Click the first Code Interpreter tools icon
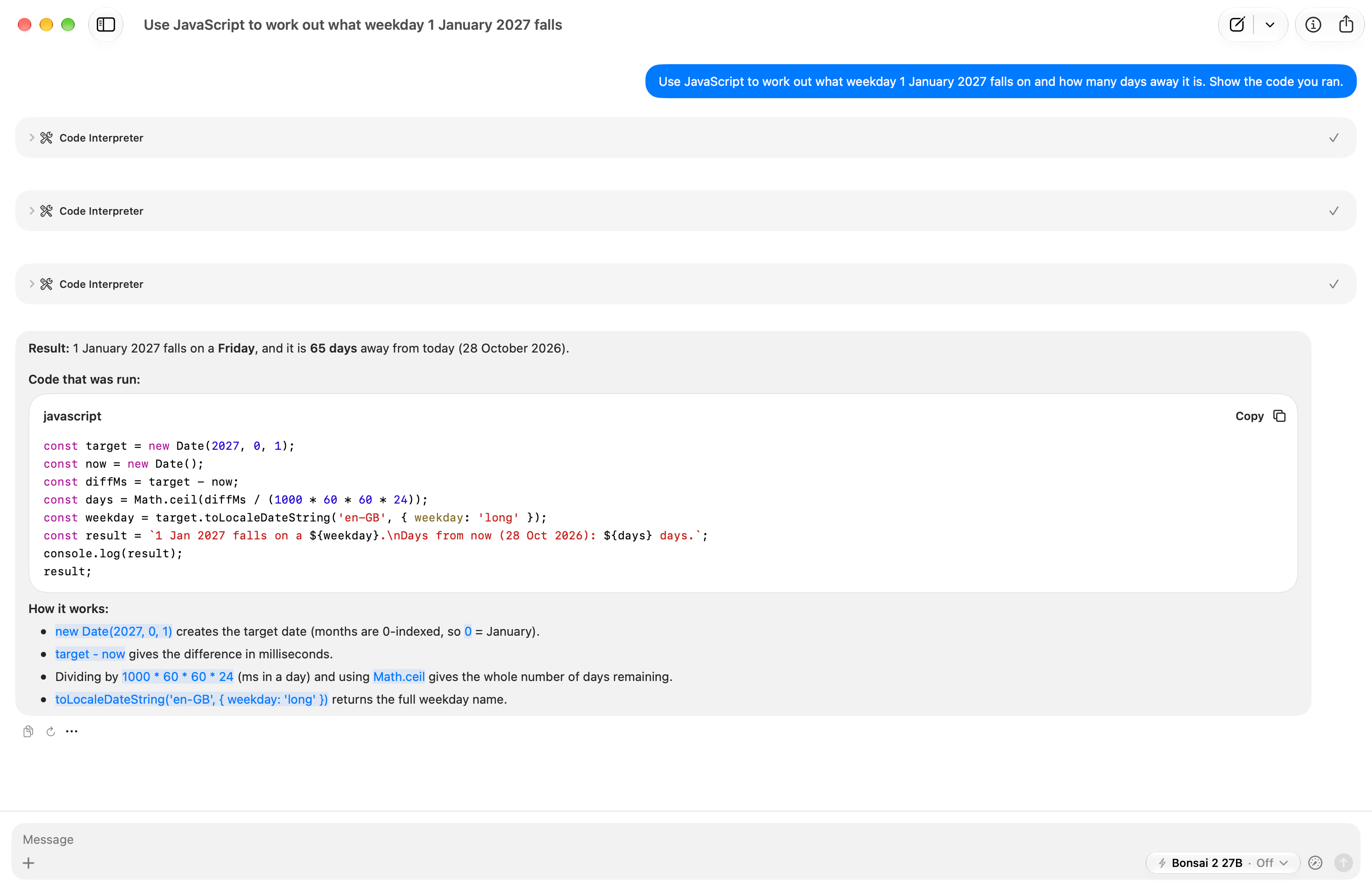 pos(46,138)
